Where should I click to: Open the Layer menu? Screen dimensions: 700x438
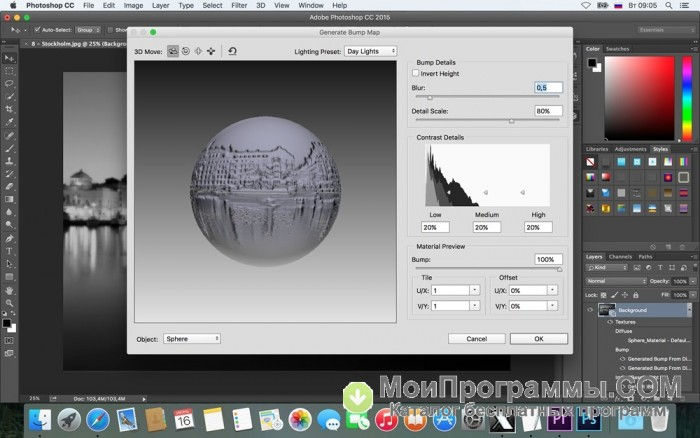coord(160,5)
